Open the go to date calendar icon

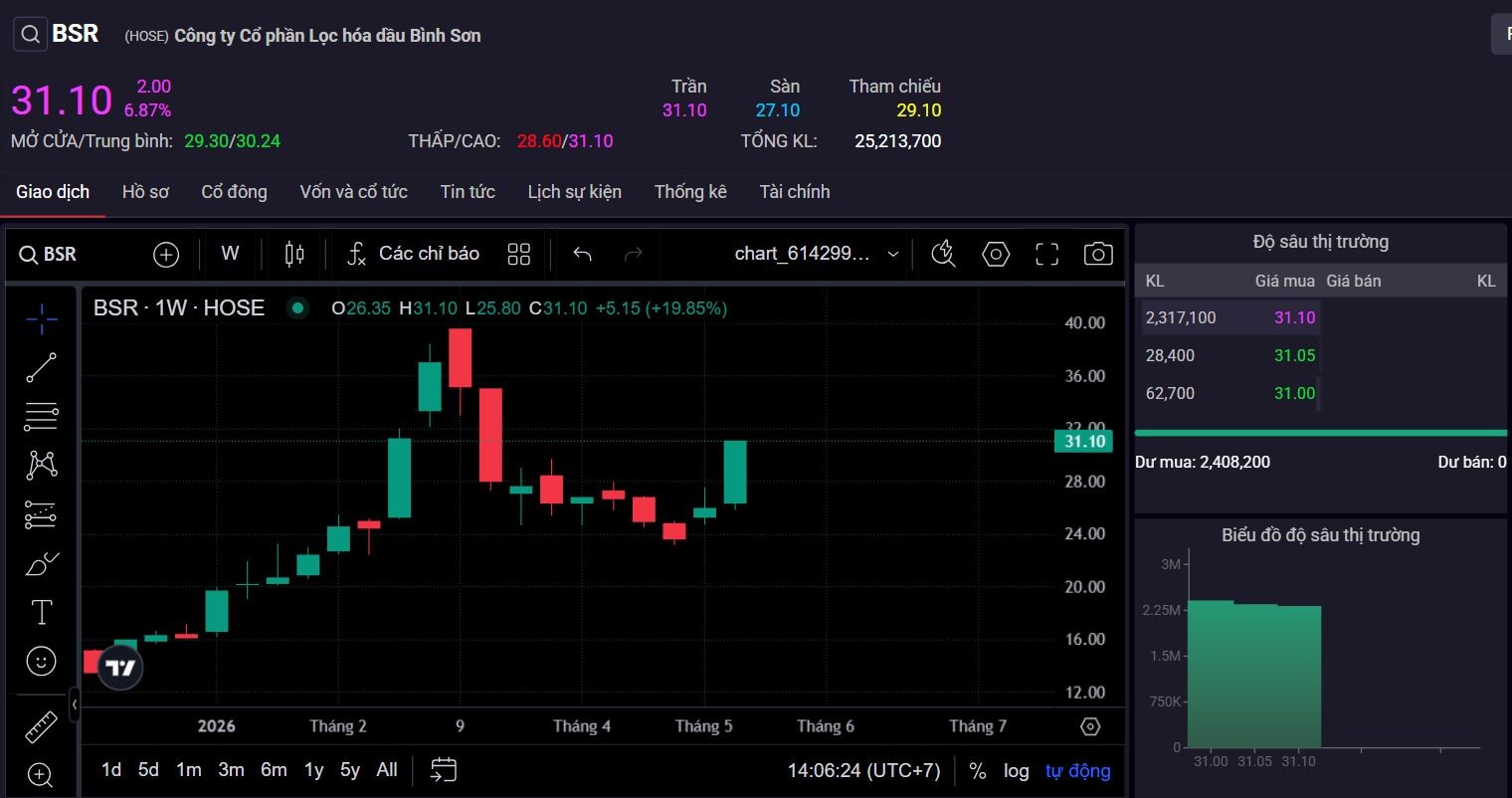coord(444,769)
